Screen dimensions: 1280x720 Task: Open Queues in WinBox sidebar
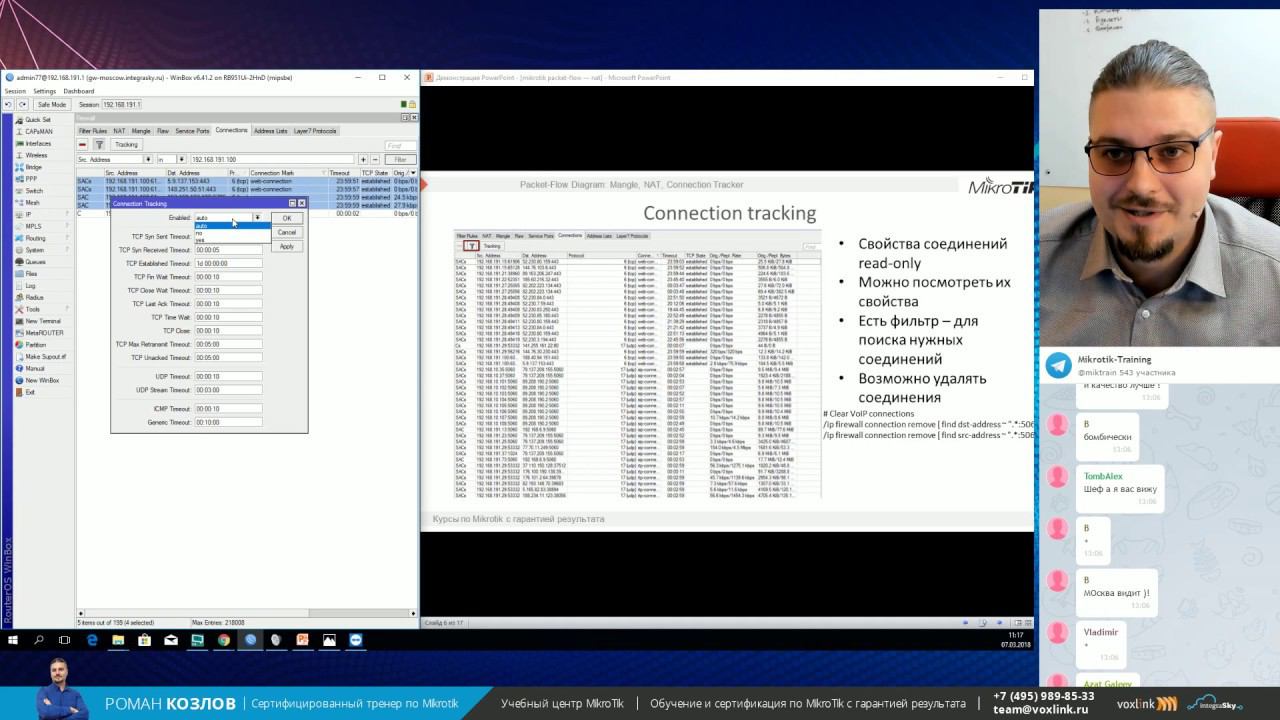click(33, 261)
